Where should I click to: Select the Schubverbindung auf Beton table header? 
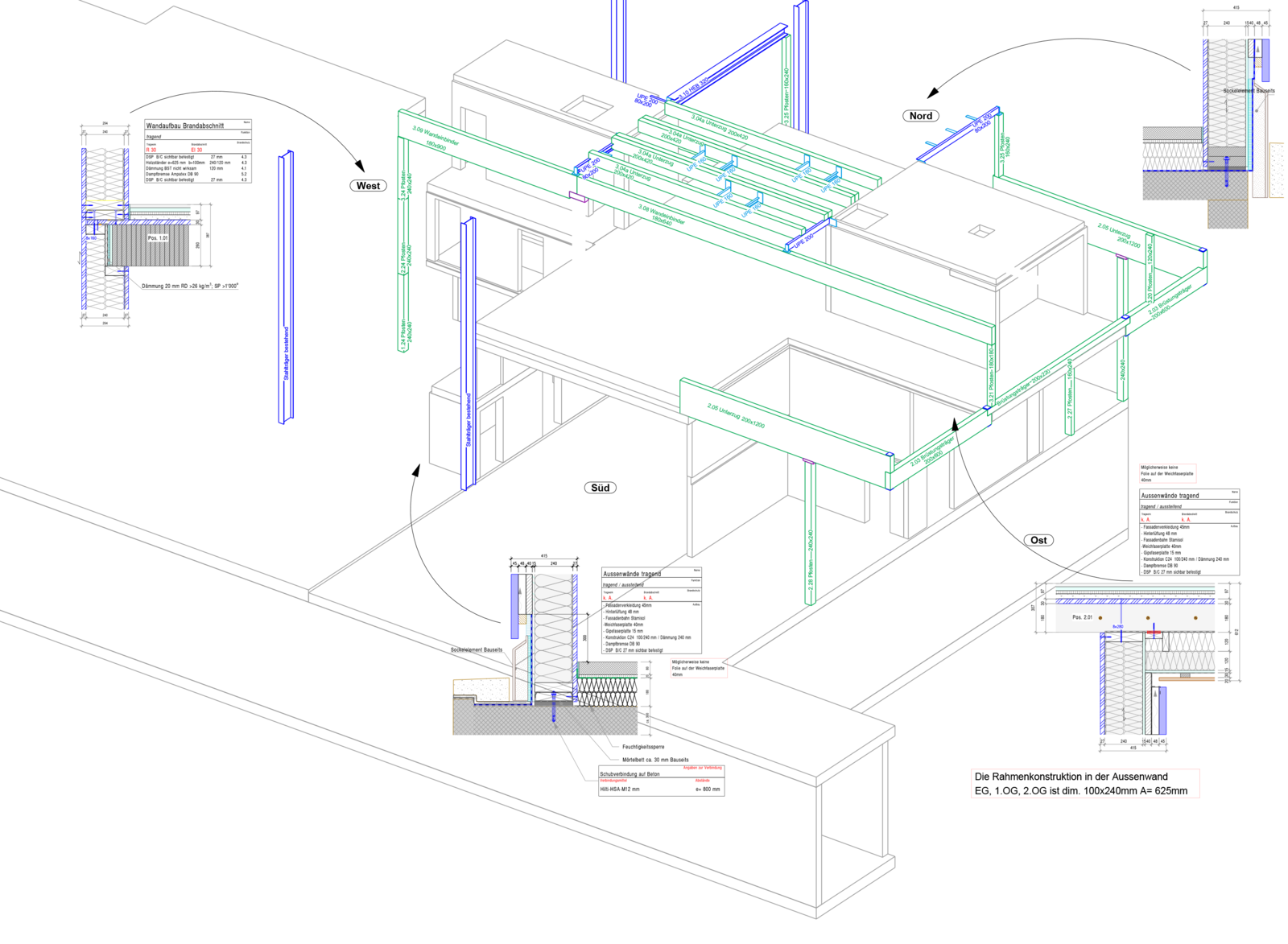630,774
